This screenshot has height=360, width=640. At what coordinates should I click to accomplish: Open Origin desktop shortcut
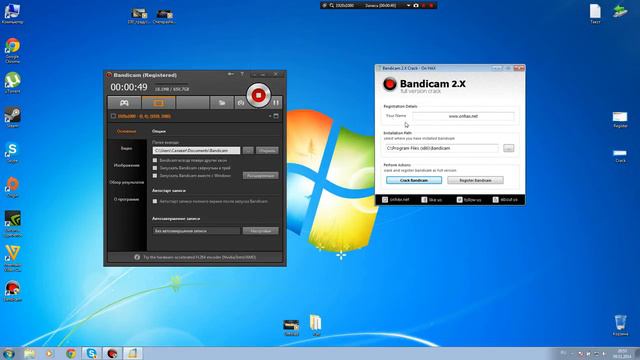pyautogui.click(x=13, y=187)
